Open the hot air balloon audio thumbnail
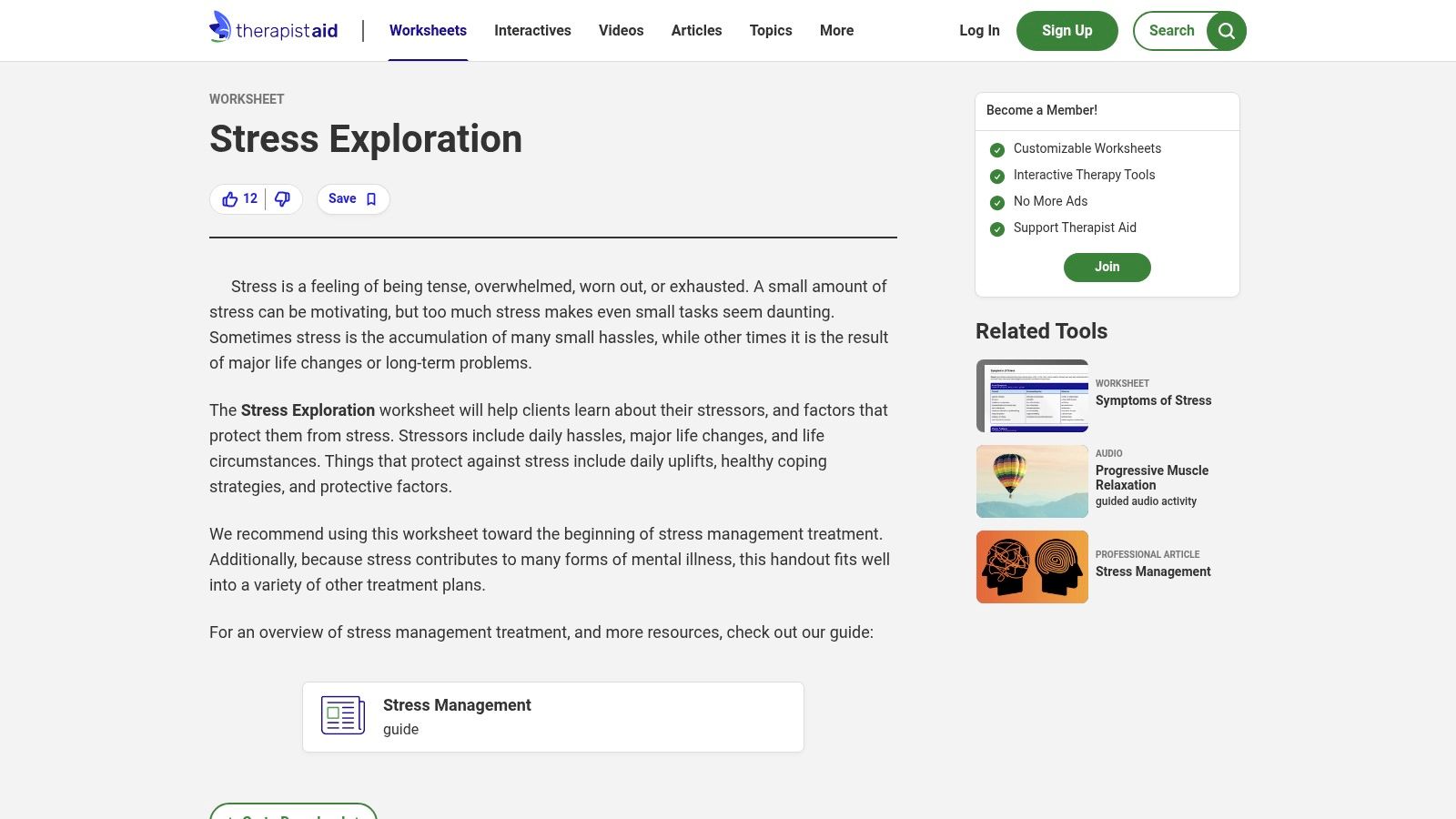 tap(1032, 481)
